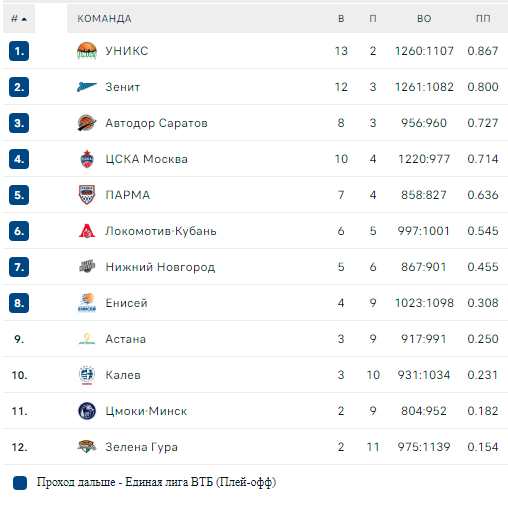Click the ПАРМА team logo
The height and width of the screenshot is (505, 508).
click(87, 195)
